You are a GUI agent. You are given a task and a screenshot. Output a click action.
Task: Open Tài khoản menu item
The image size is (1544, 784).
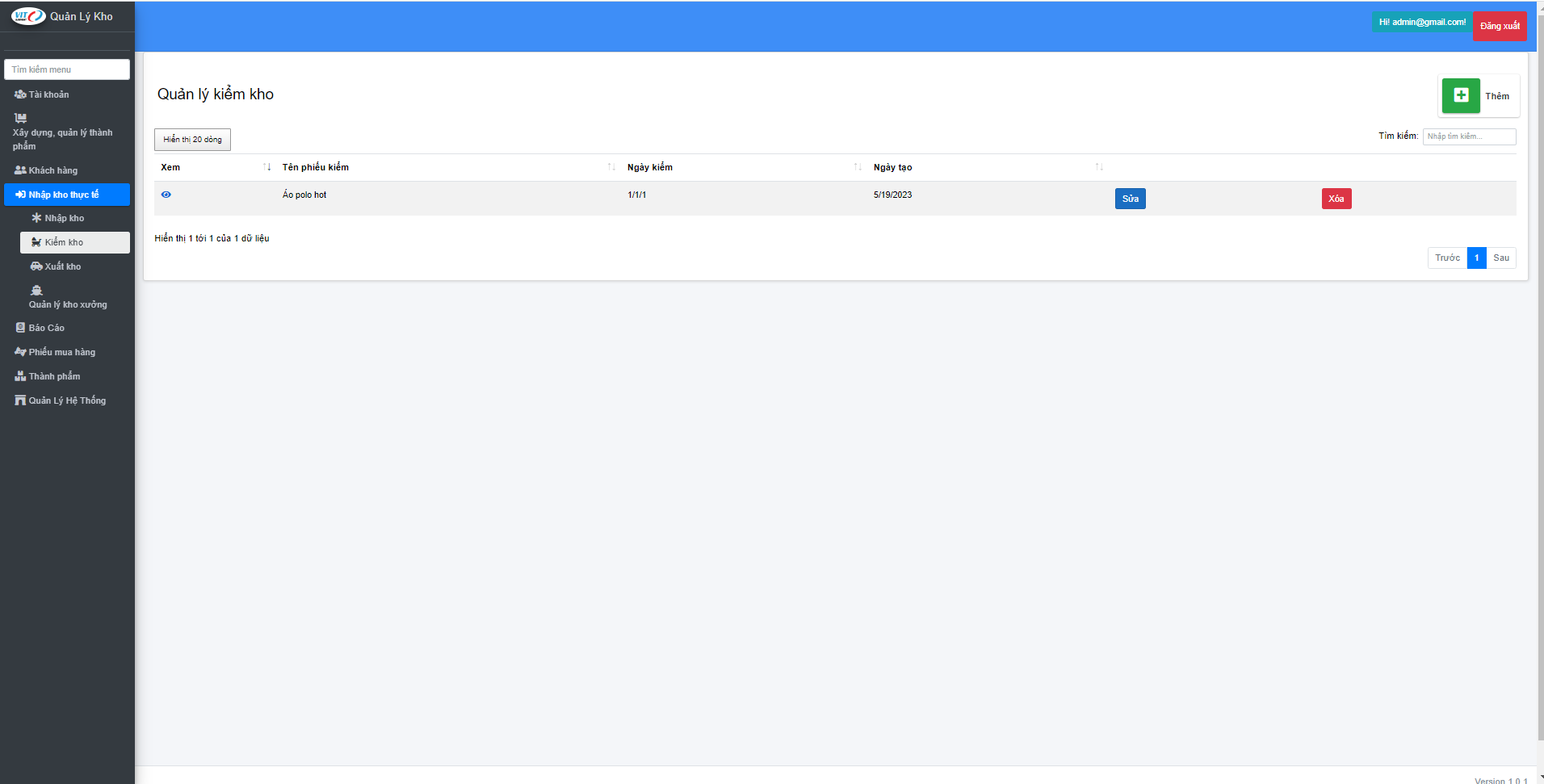coord(67,94)
